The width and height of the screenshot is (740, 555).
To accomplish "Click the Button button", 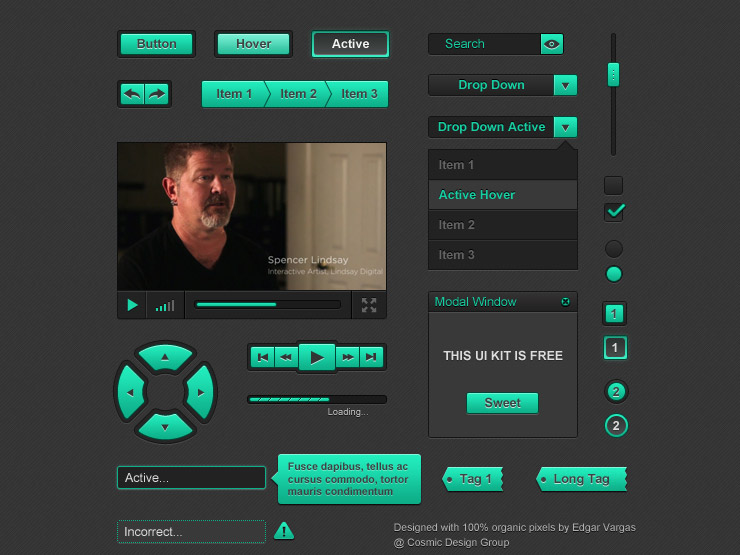I will tap(157, 44).
